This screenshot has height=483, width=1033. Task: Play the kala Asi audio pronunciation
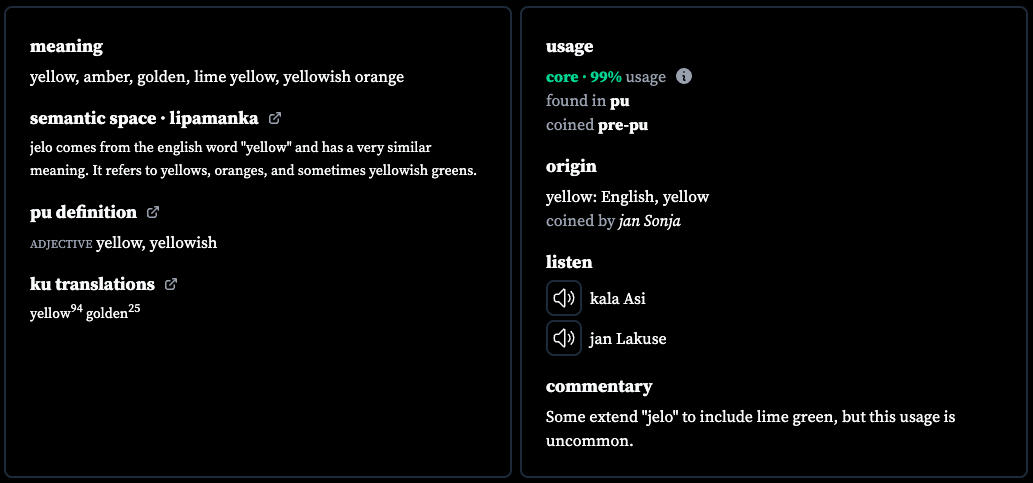point(564,298)
